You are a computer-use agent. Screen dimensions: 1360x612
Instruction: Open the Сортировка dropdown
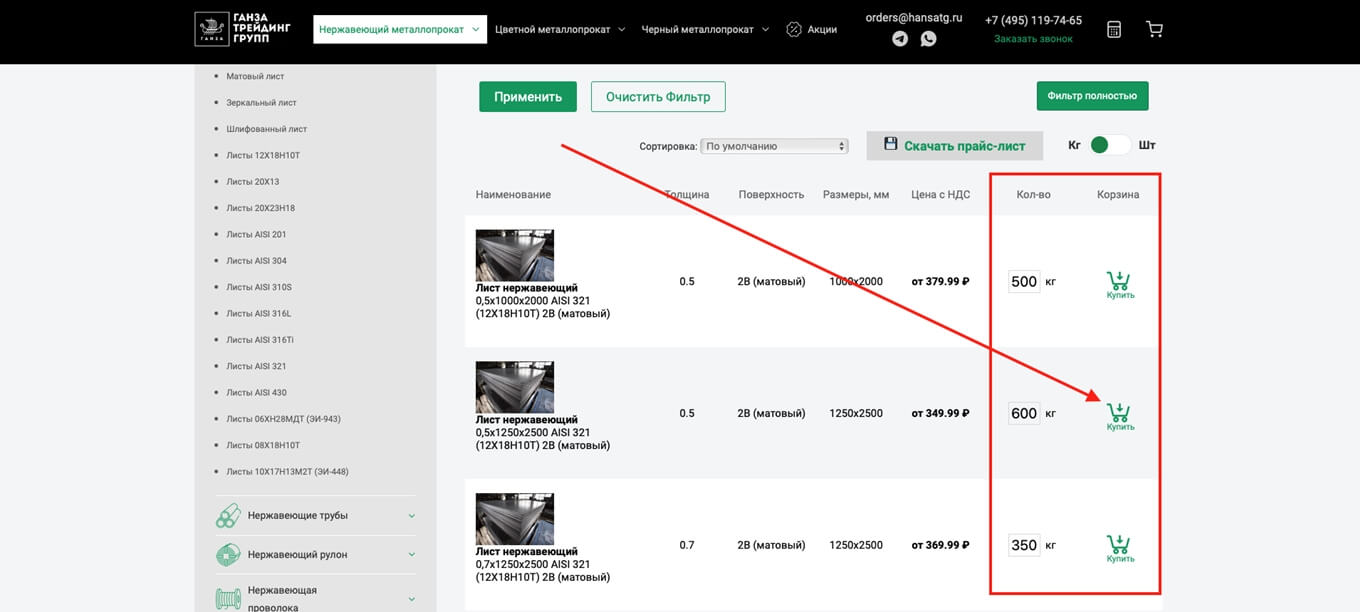[774, 146]
